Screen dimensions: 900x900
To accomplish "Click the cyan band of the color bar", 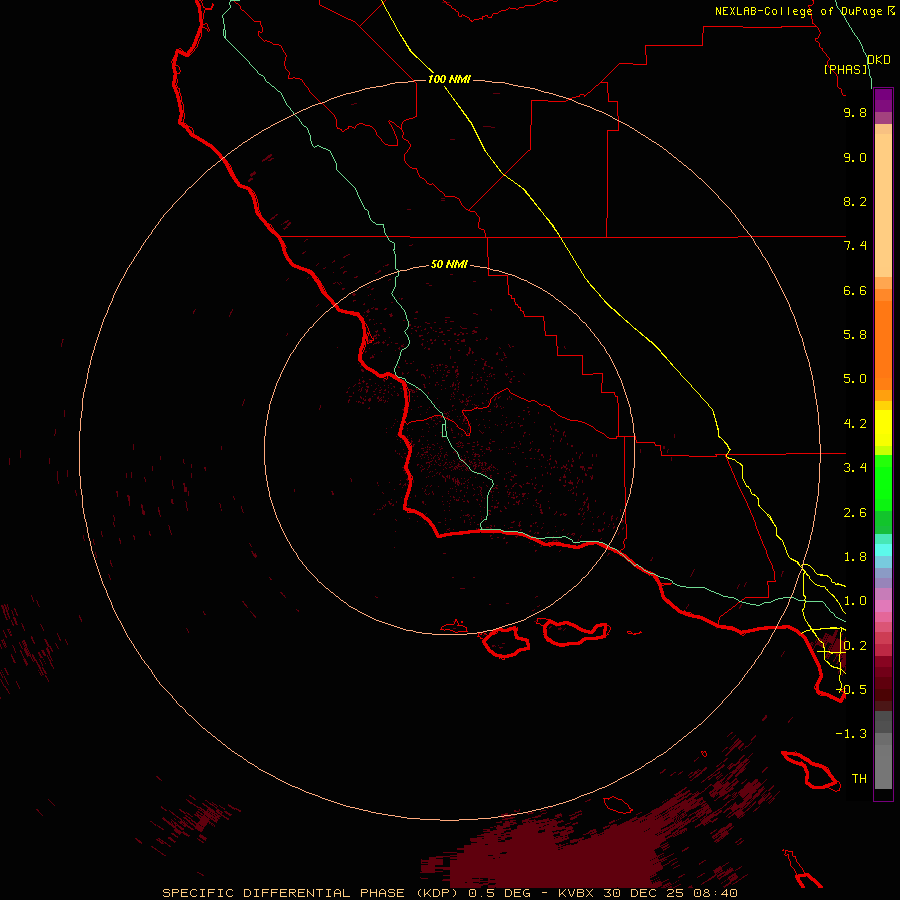I will tap(883, 550).
